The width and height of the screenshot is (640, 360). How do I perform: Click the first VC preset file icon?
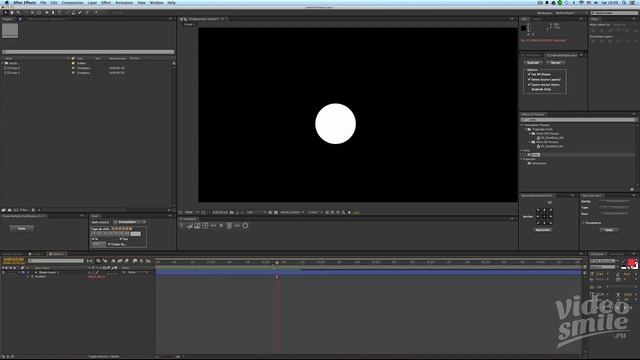[538, 138]
